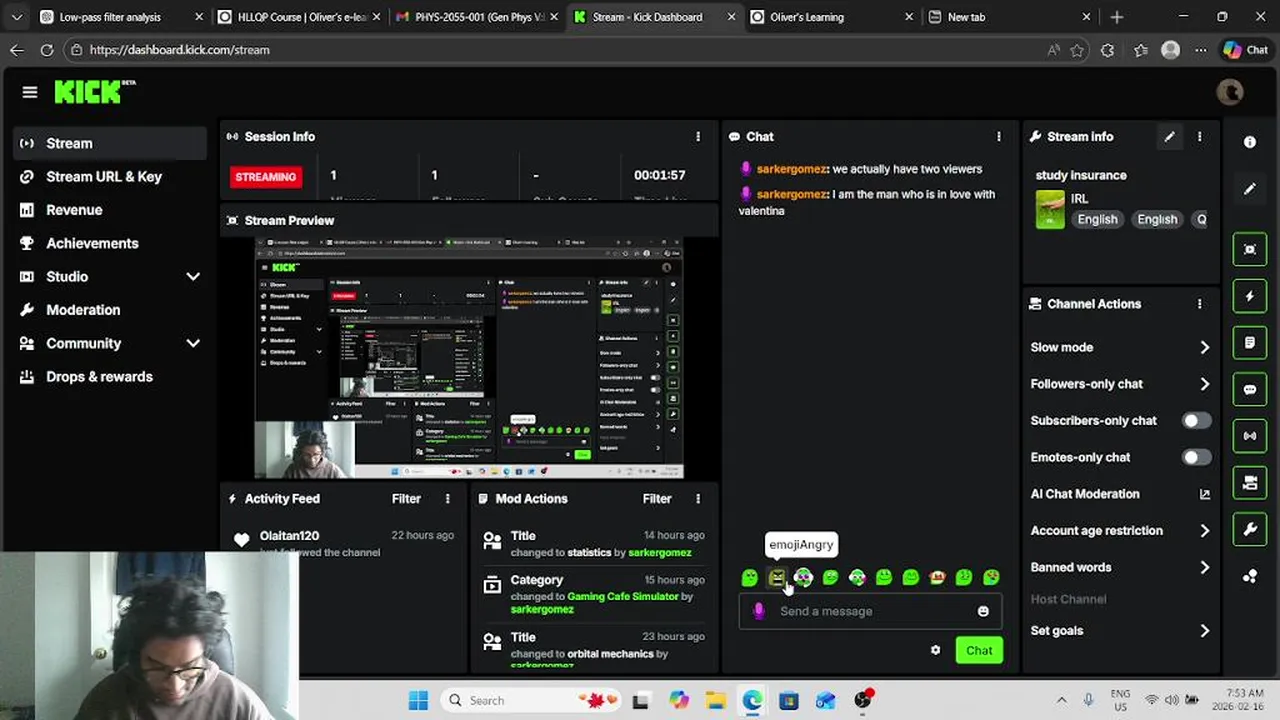
Task: Toggle lightning Activity Feed widget in sidebar
Action: click(x=1250, y=296)
